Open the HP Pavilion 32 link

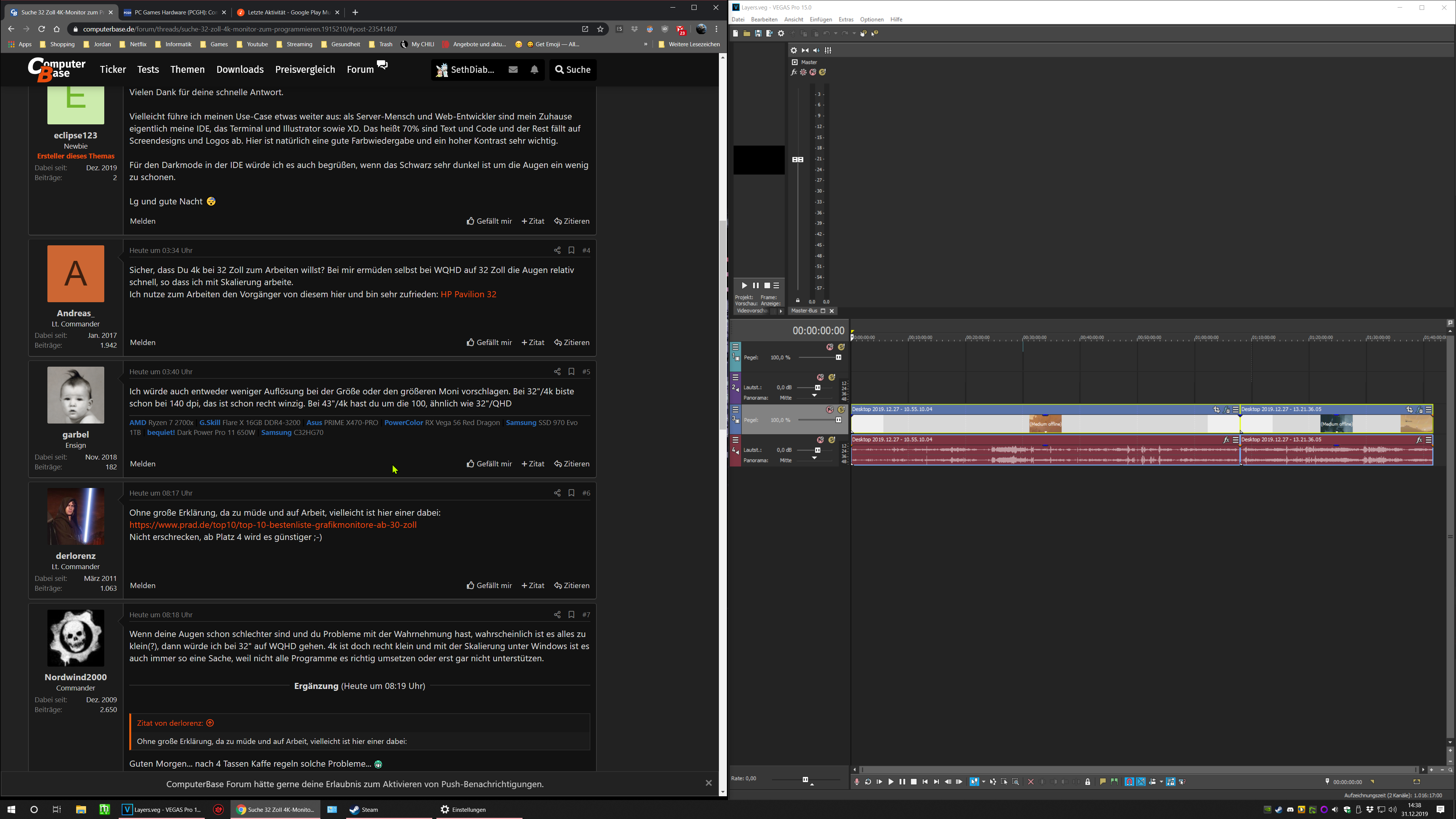click(468, 294)
